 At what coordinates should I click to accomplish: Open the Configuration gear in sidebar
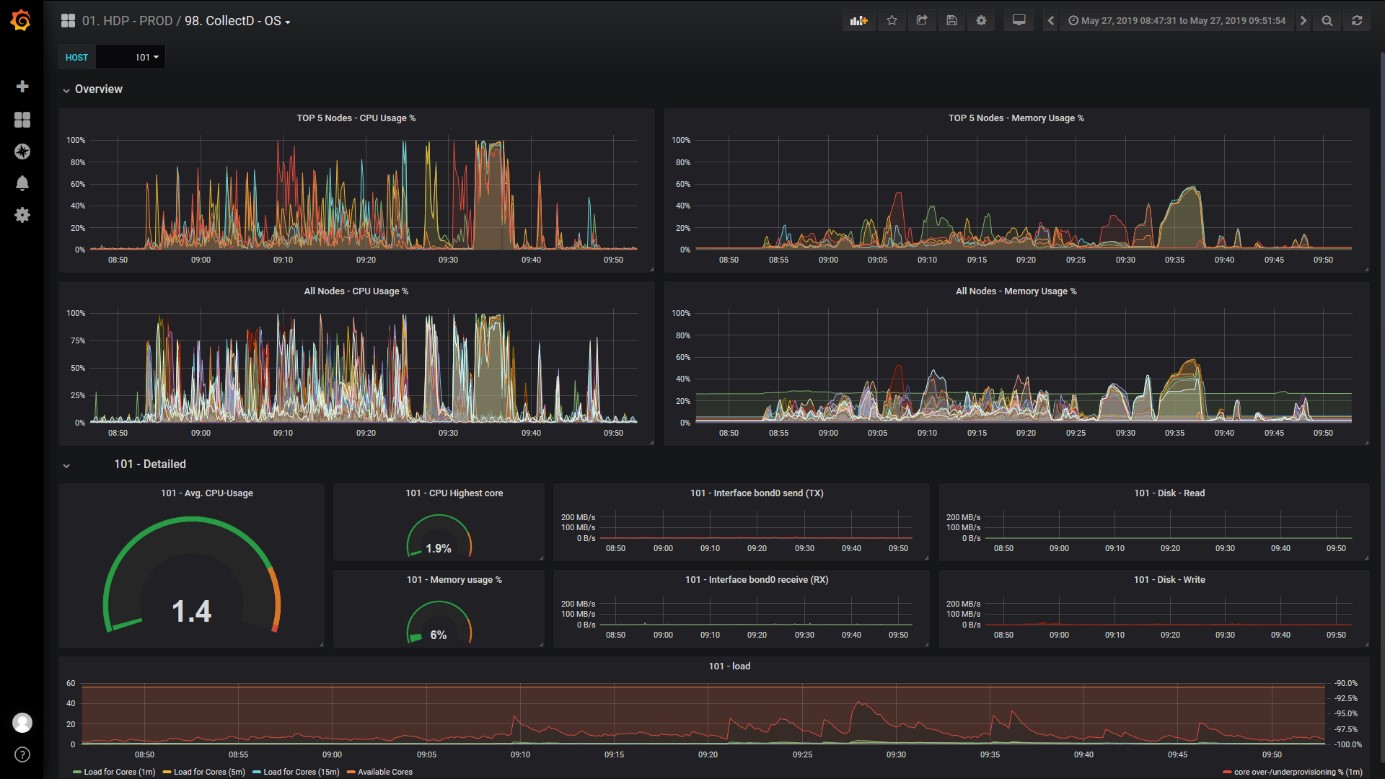[22, 215]
